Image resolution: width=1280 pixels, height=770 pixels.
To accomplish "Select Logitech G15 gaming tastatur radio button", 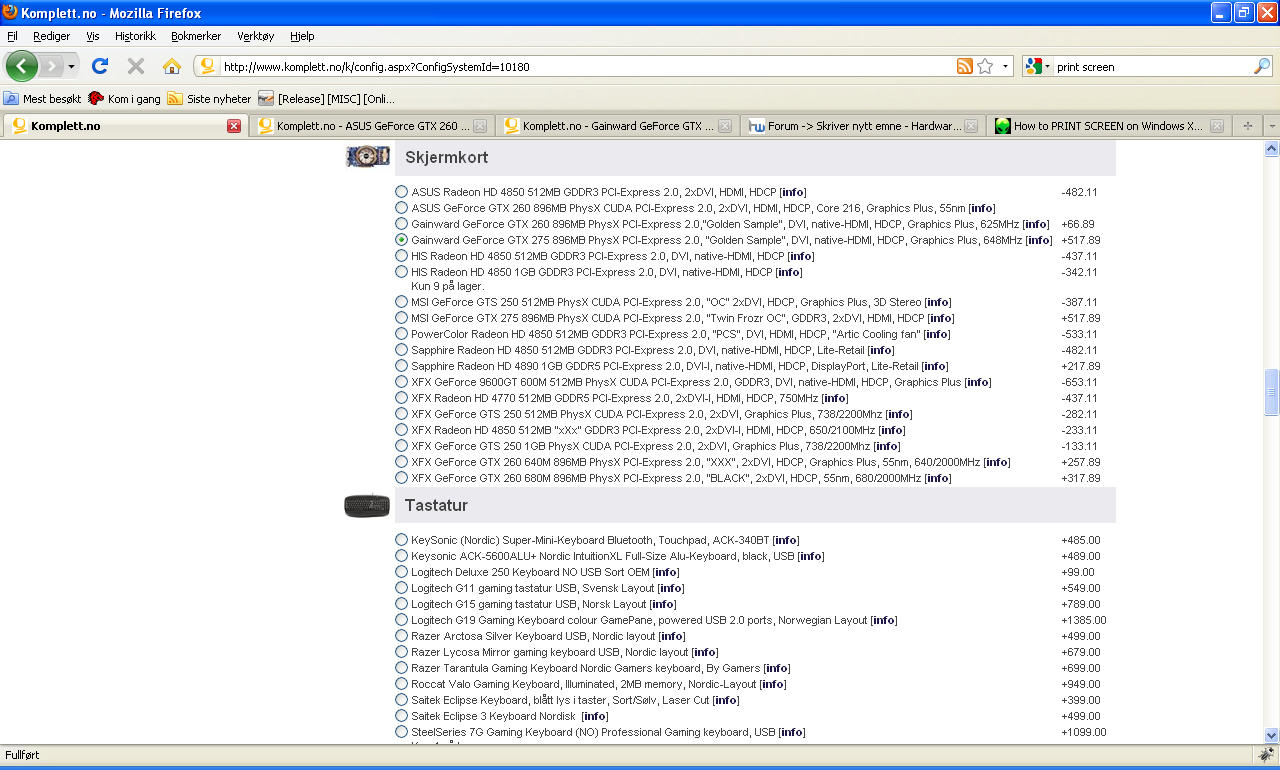I will tap(401, 604).
